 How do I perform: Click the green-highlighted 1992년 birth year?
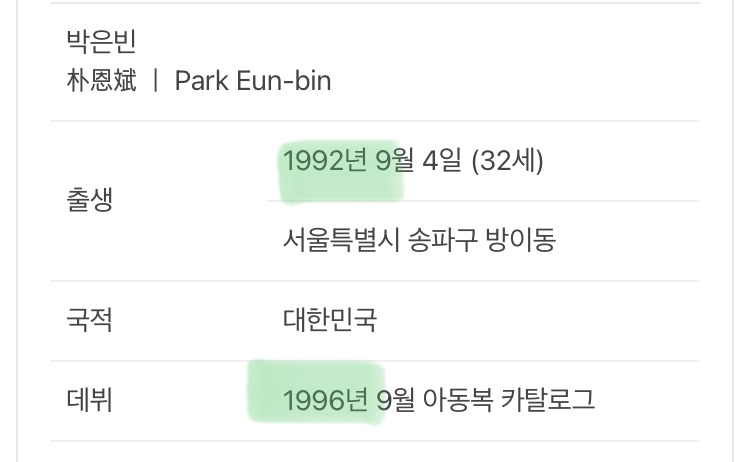(x=325, y=160)
